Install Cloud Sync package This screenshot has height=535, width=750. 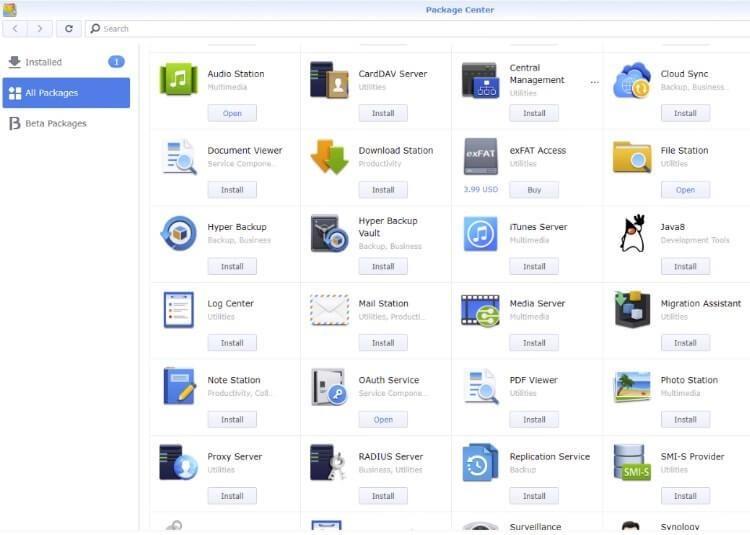coord(685,113)
